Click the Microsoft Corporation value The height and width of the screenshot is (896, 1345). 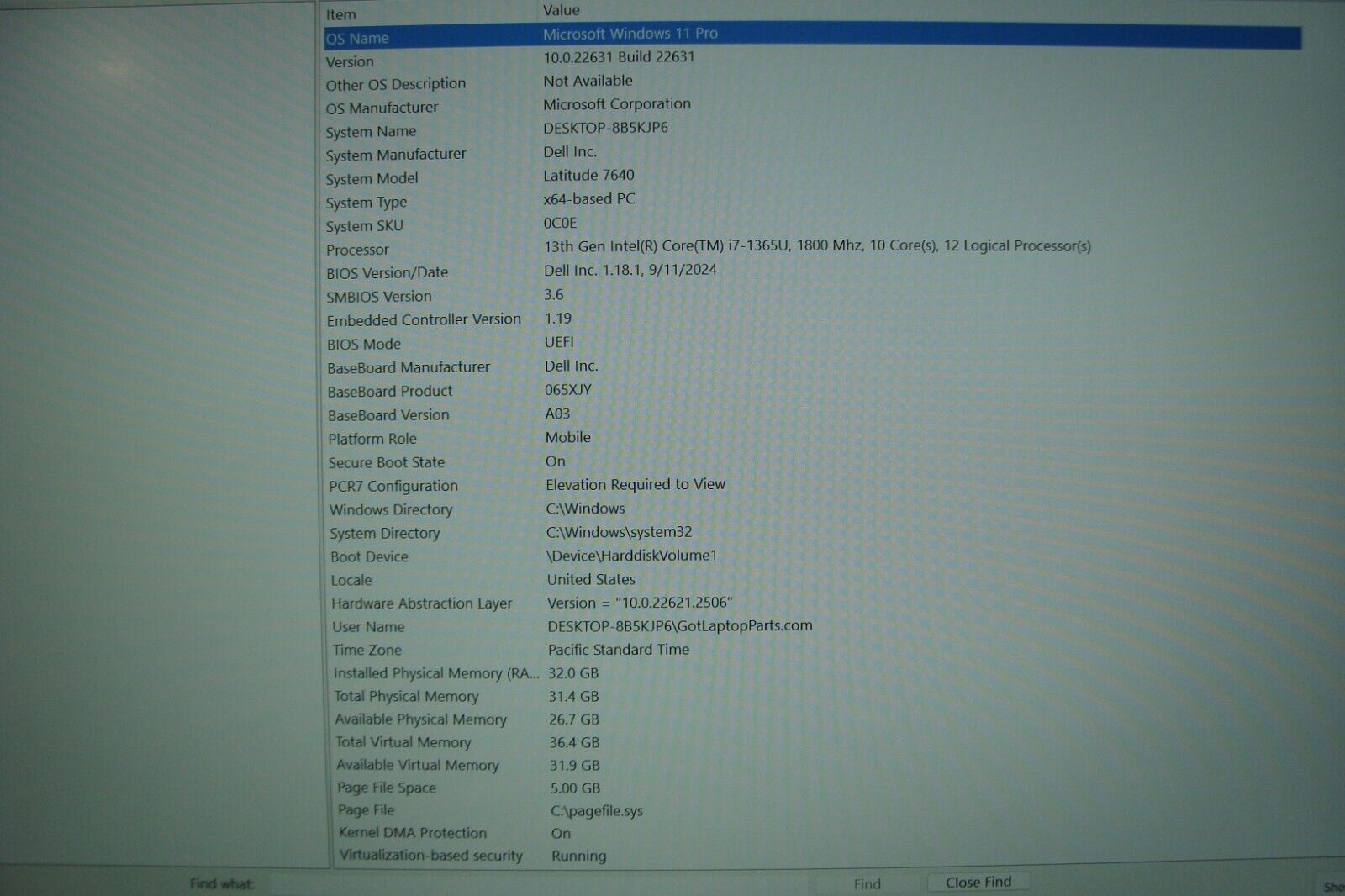617,103
